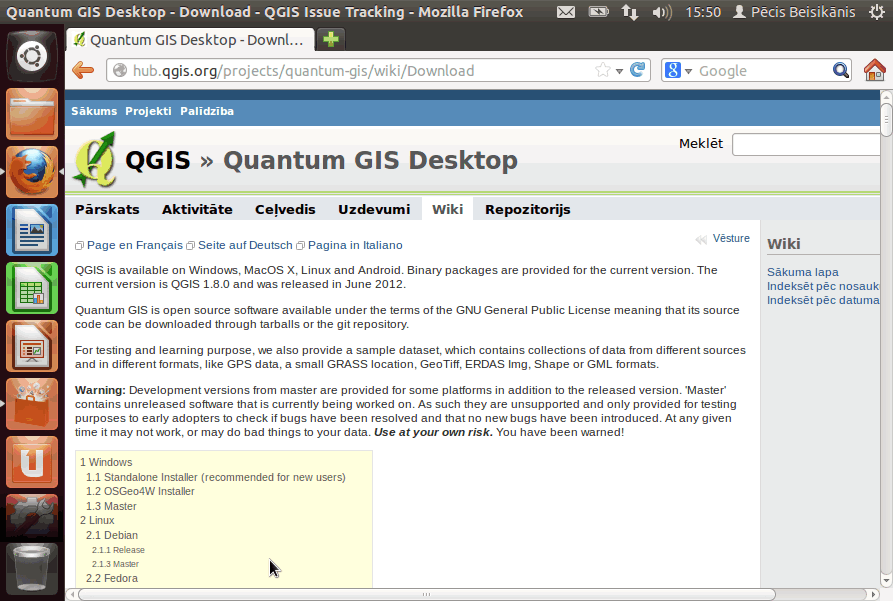This screenshot has width=893, height=601.
Task: Open System Settings from the dock
Action: click(x=32, y=516)
